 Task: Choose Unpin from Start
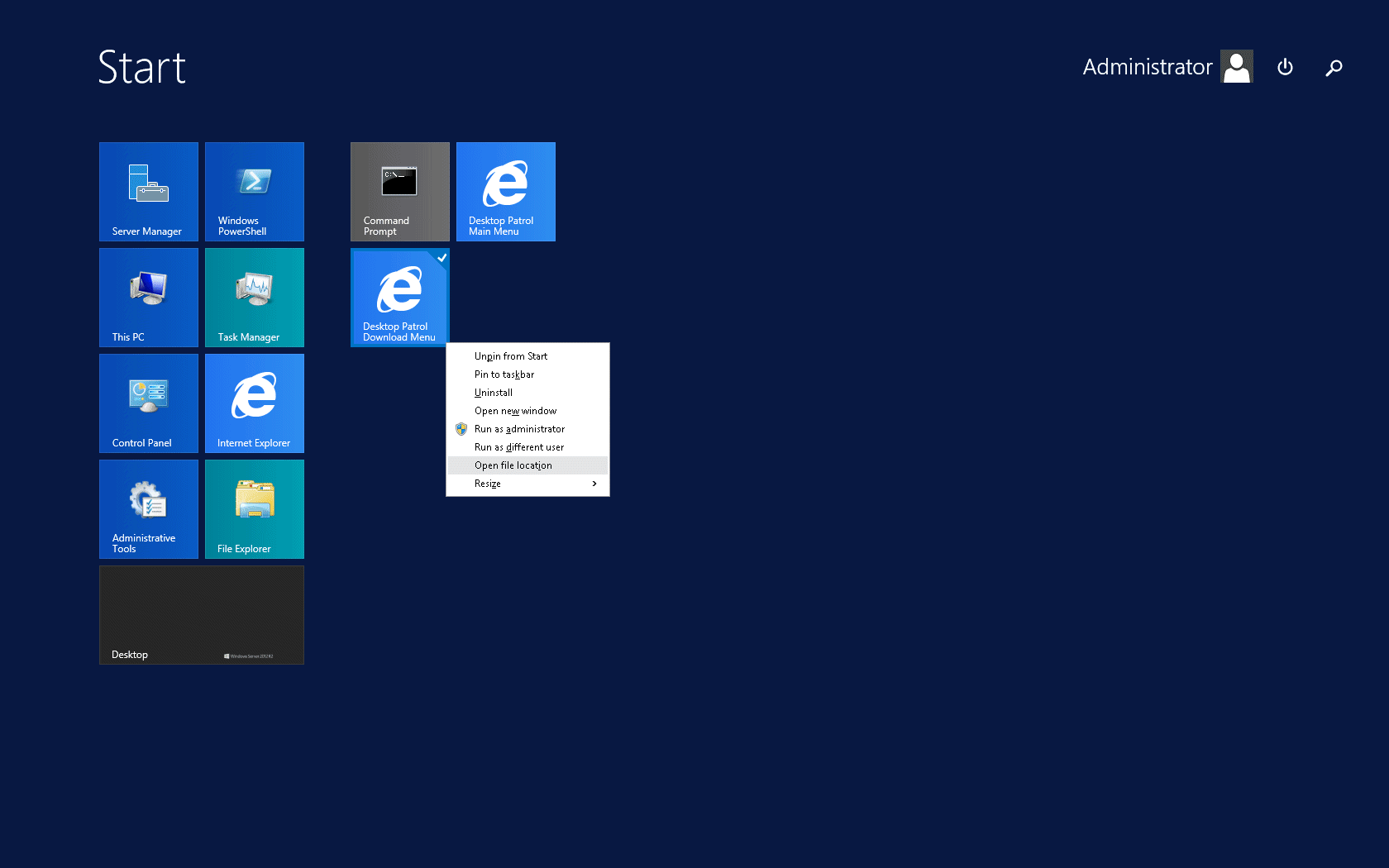coord(527,356)
